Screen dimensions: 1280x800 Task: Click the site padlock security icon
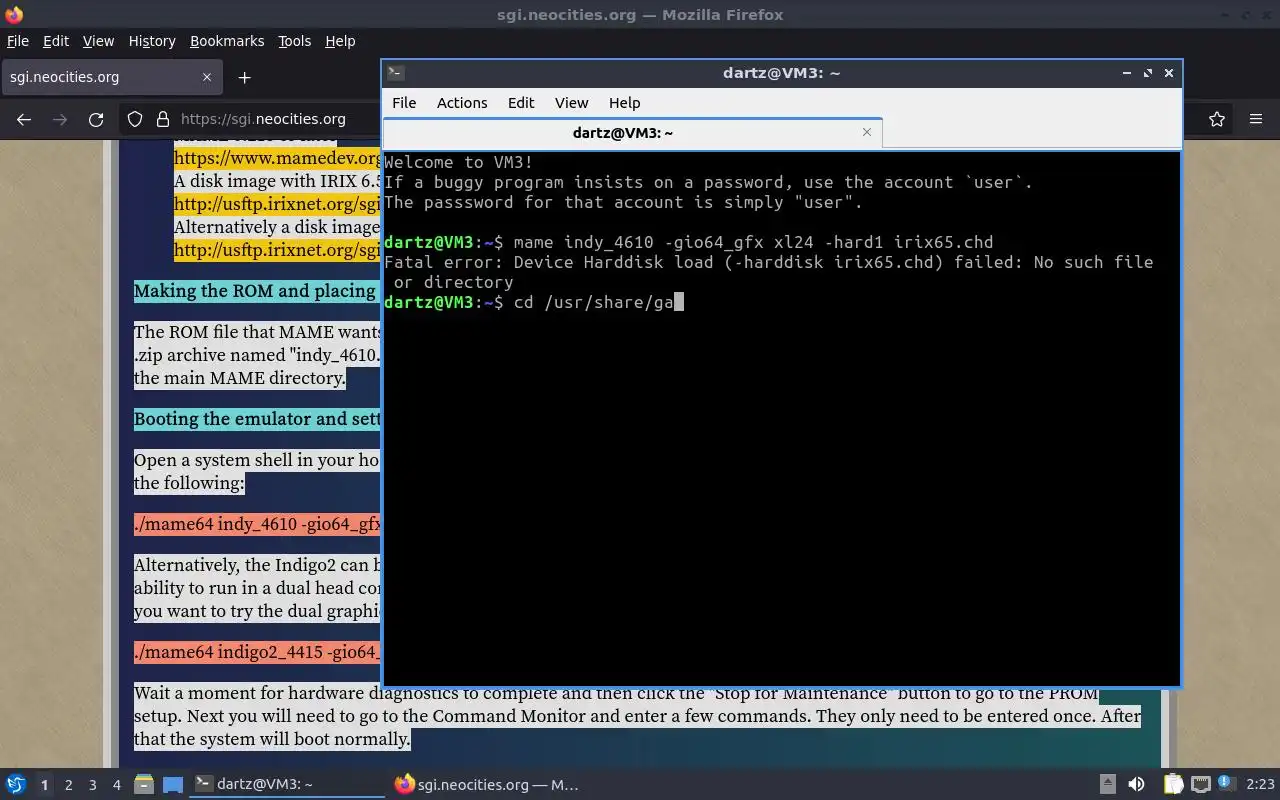coord(163,119)
